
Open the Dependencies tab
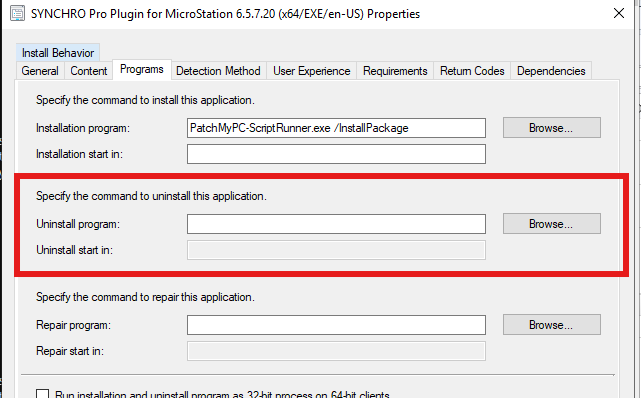pyautogui.click(x=551, y=71)
